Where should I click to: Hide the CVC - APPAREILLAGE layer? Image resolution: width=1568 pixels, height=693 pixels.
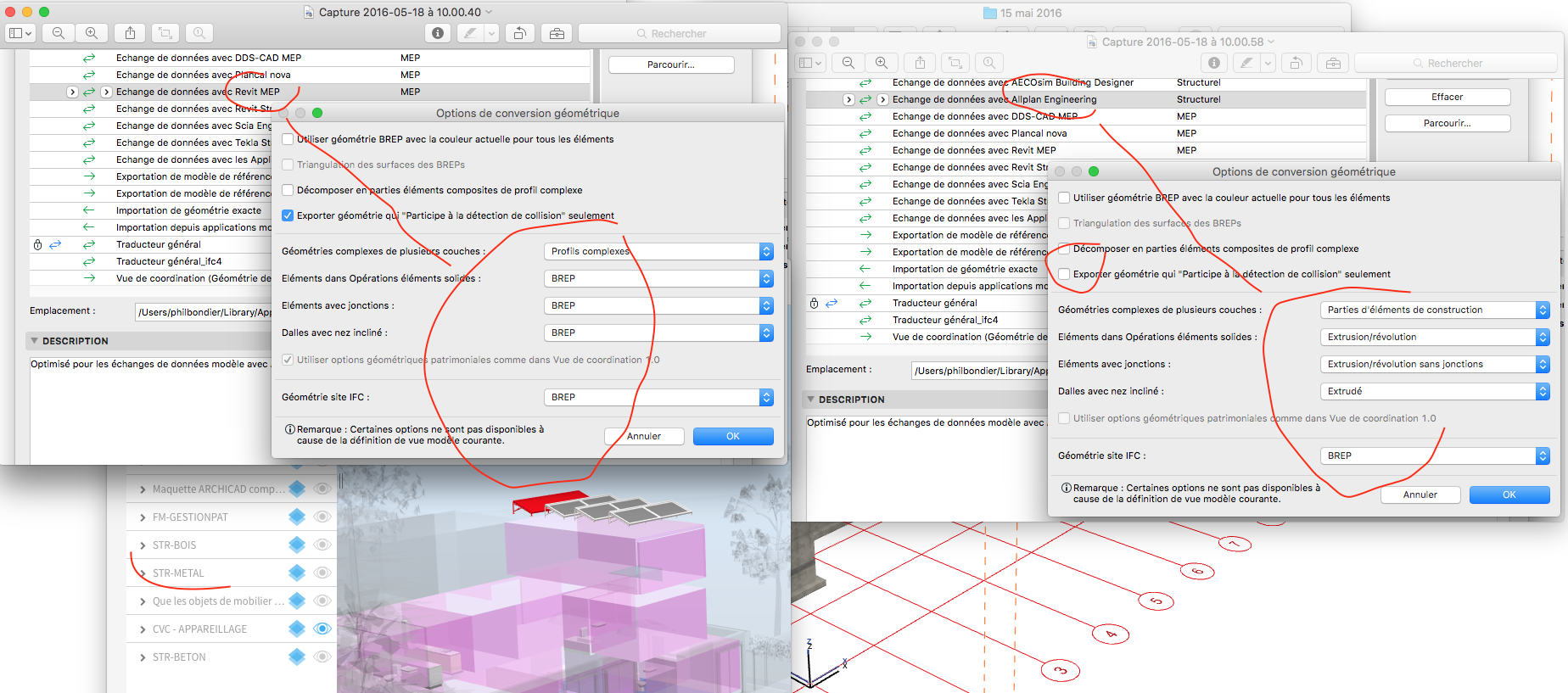pyautogui.click(x=322, y=629)
